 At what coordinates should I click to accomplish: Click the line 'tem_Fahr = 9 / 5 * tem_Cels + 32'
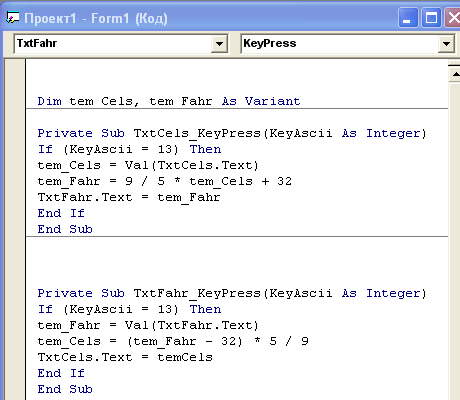pos(165,181)
